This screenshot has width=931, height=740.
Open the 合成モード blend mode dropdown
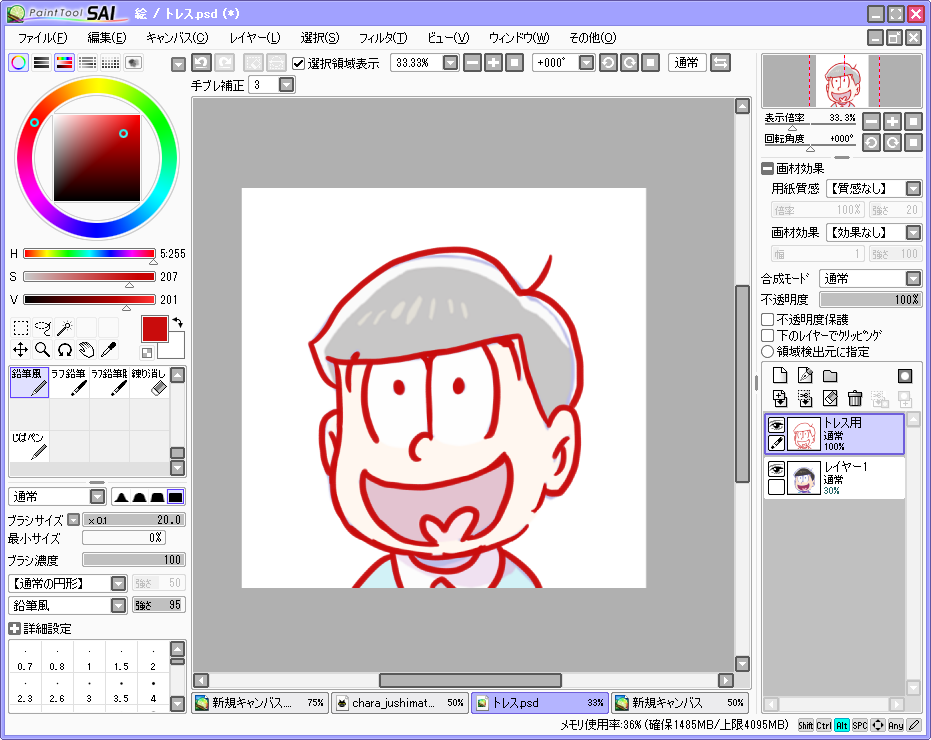913,278
